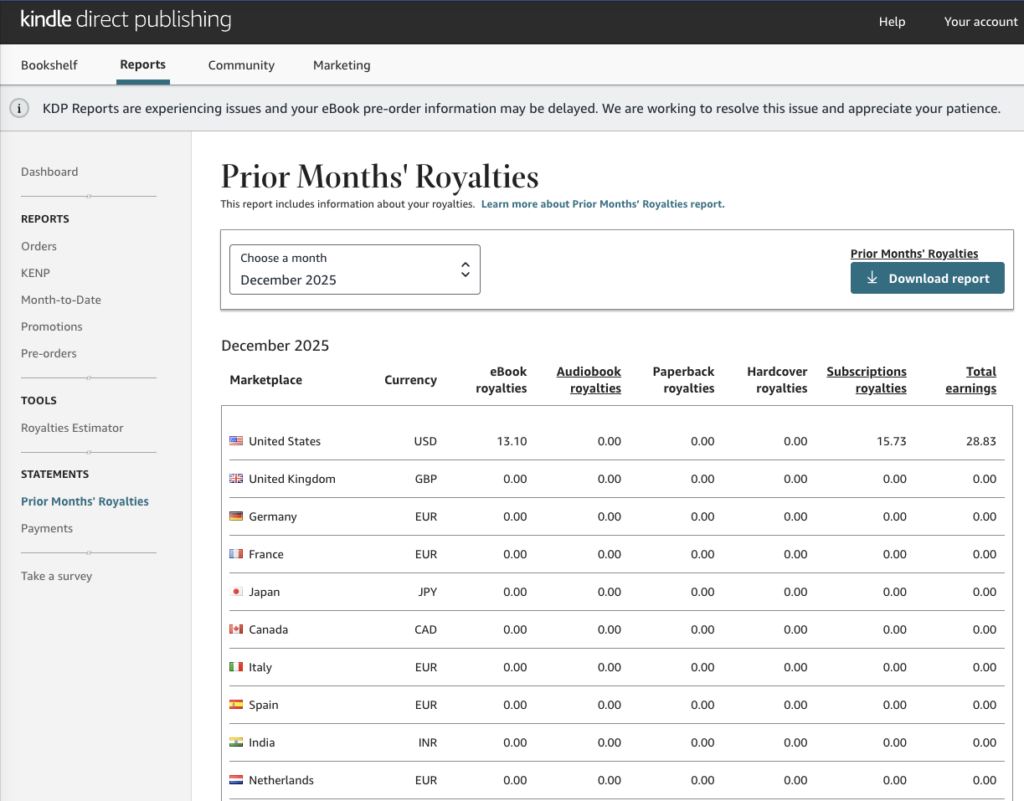Open the Marketing tab
This screenshot has width=1024, height=801.
(x=341, y=65)
